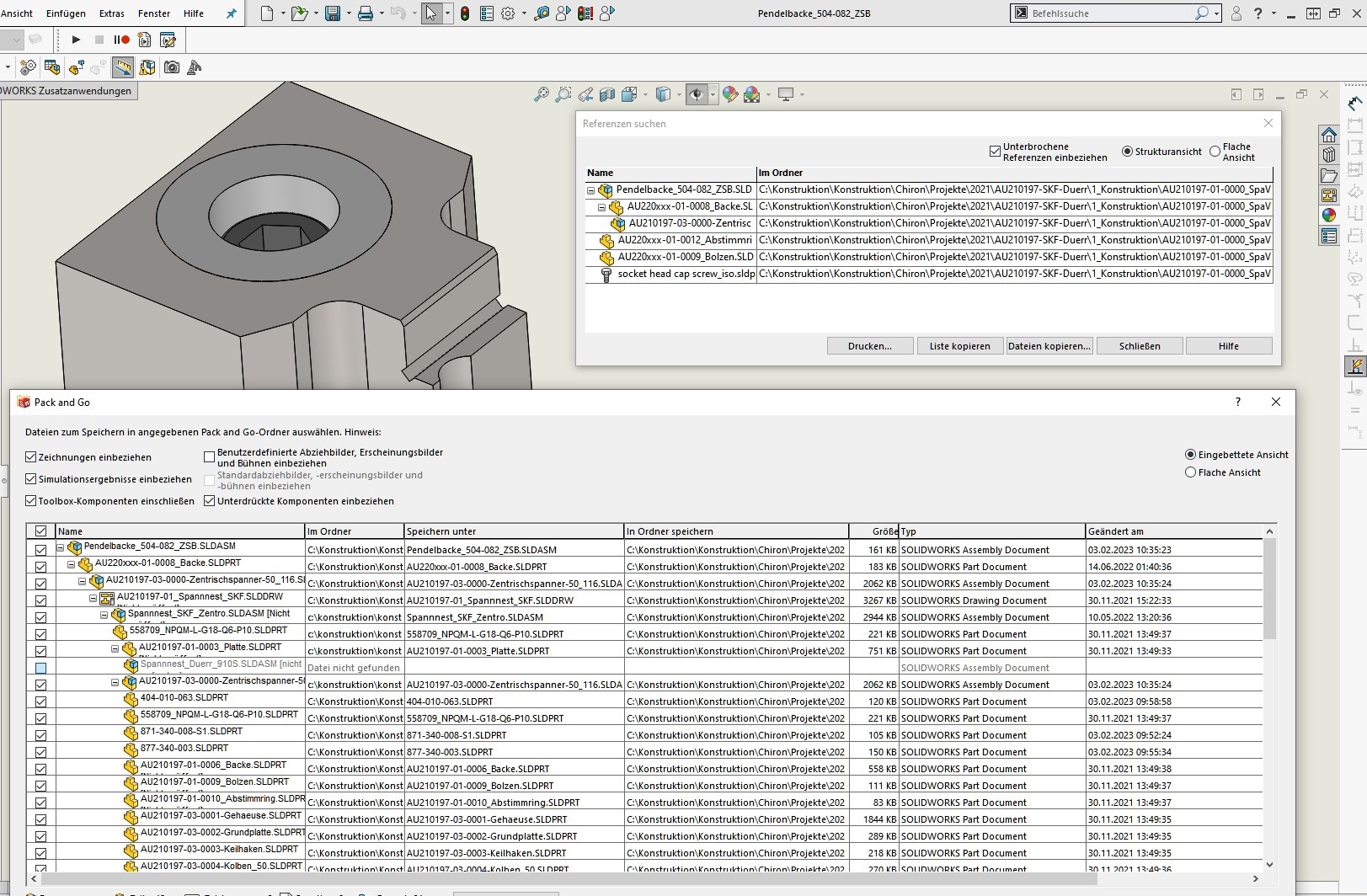
Task: Open the Options gear dropdown arrow
Action: 524,13
